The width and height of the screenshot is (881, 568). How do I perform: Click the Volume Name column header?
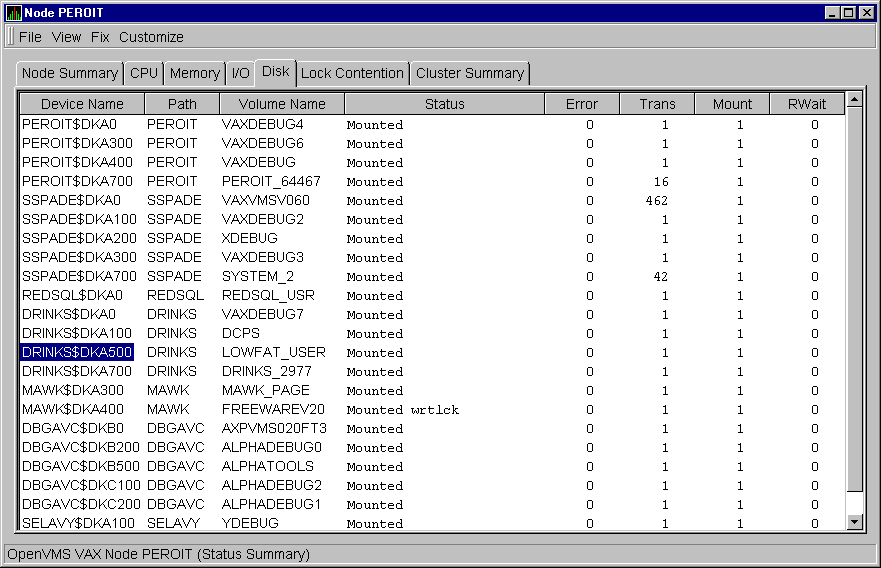(x=282, y=104)
